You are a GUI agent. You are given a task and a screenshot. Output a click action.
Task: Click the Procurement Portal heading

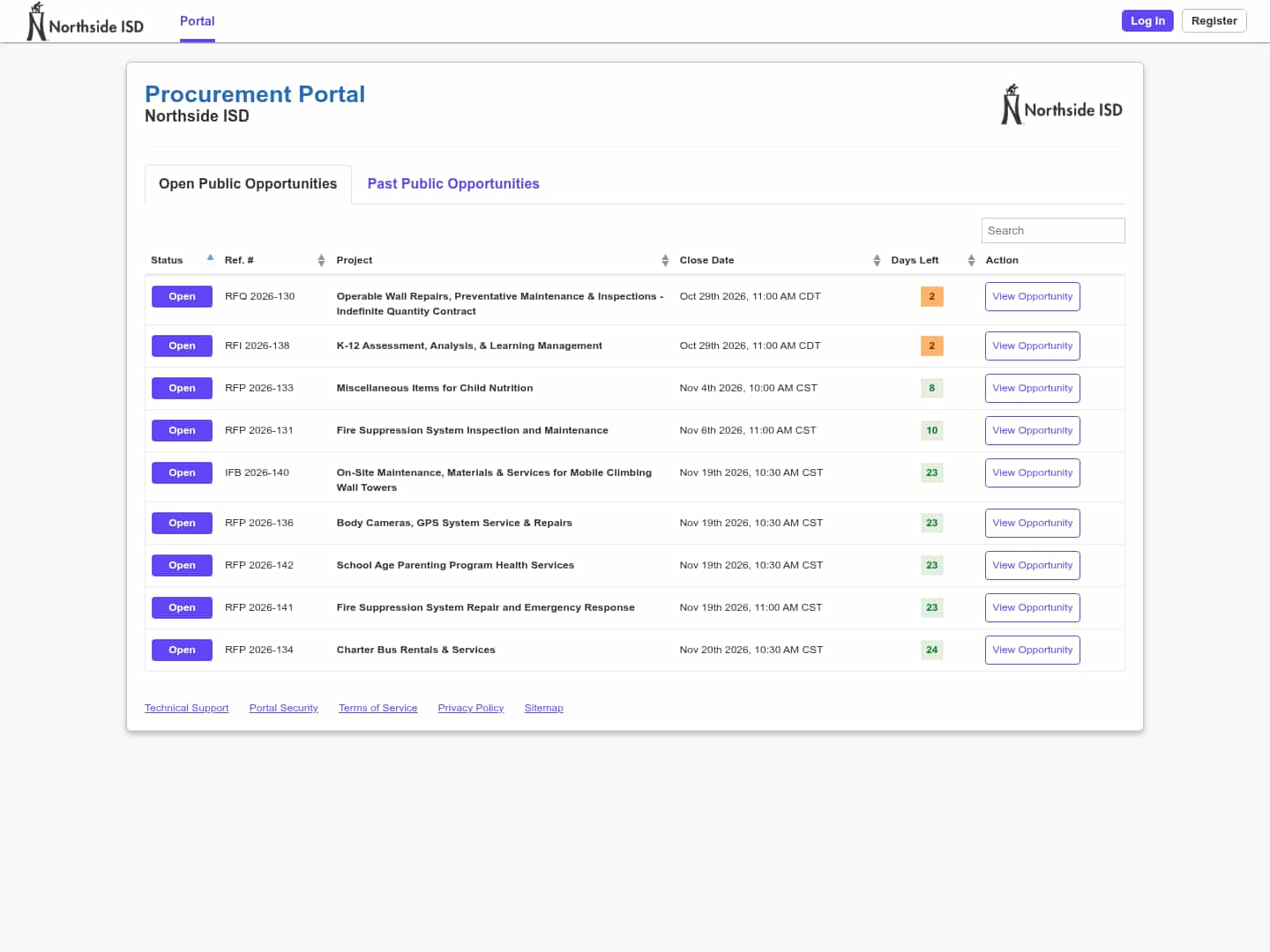255,94
